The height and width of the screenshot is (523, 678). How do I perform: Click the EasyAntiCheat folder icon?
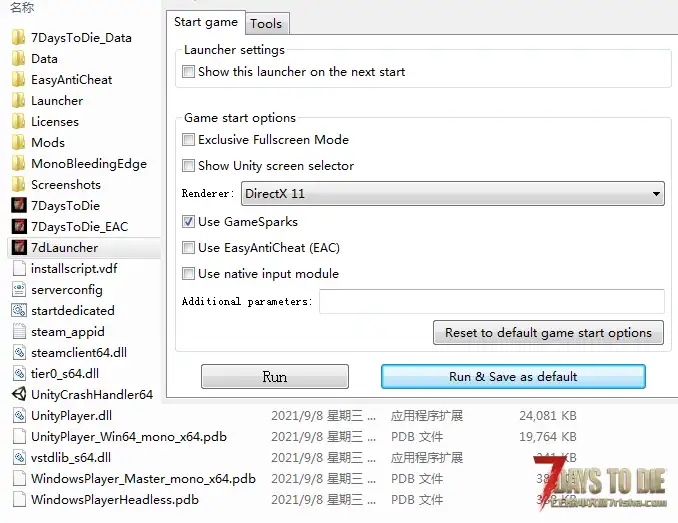tap(18, 80)
